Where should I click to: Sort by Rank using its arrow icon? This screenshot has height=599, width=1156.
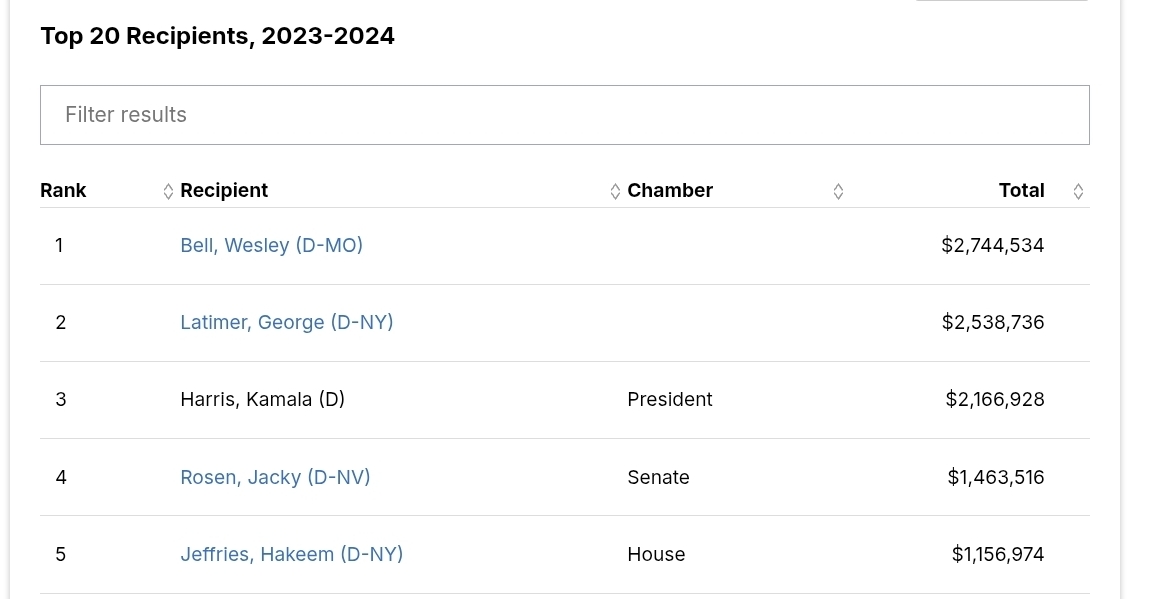click(x=168, y=191)
